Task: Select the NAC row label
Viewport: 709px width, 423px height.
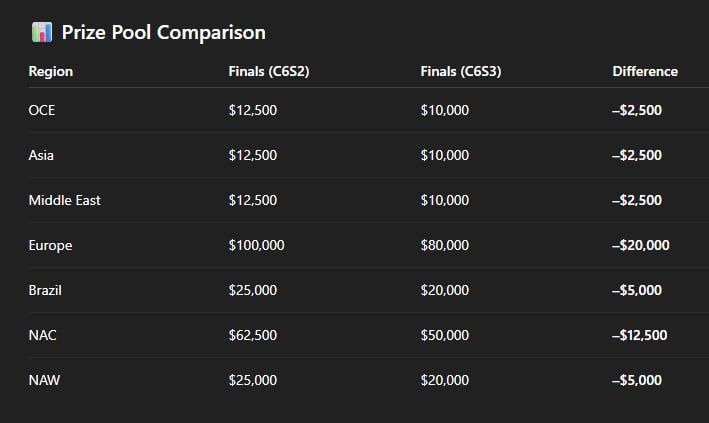Action: tap(42, 335)
